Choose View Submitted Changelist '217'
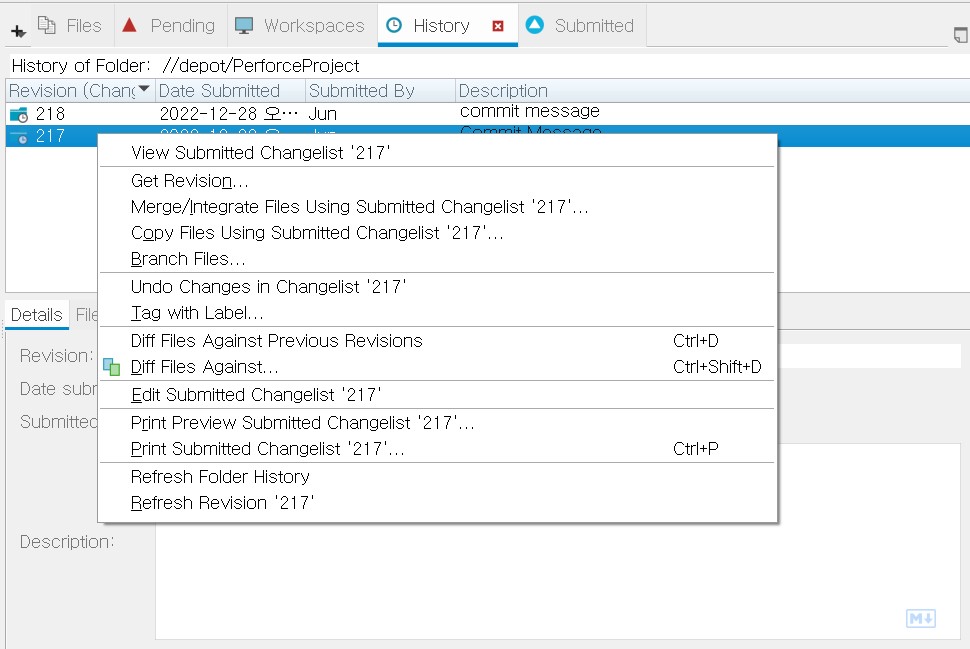Screen dimensions: 970x649 260,153
